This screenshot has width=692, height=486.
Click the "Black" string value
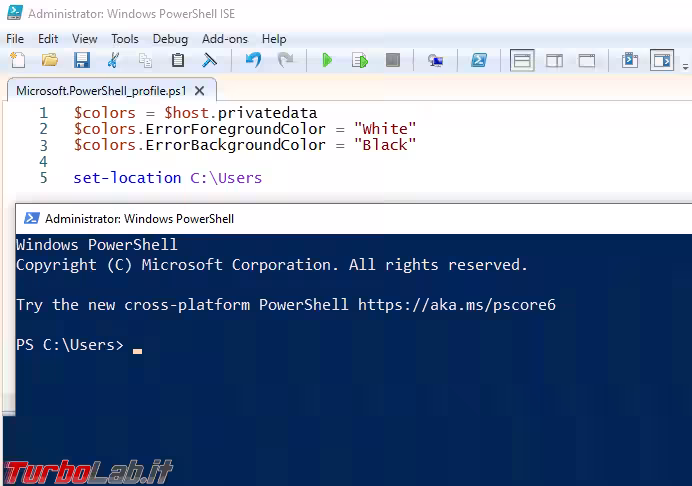pyautogui.click(x=385, y=145)
